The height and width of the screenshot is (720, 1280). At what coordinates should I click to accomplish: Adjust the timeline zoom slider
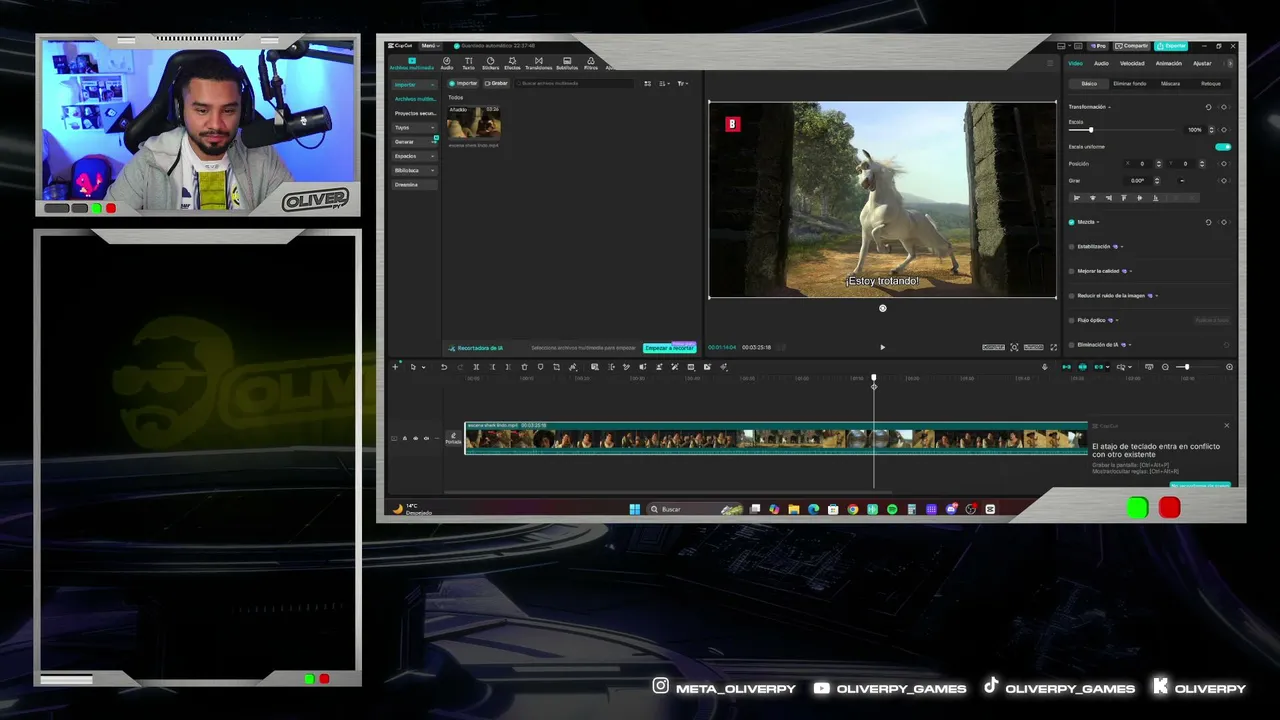(x=1185, y=367)
